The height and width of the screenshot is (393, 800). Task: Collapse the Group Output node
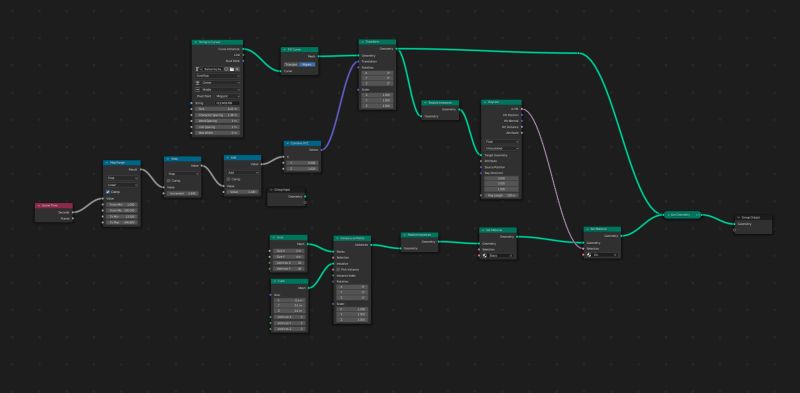coord(739,217)
